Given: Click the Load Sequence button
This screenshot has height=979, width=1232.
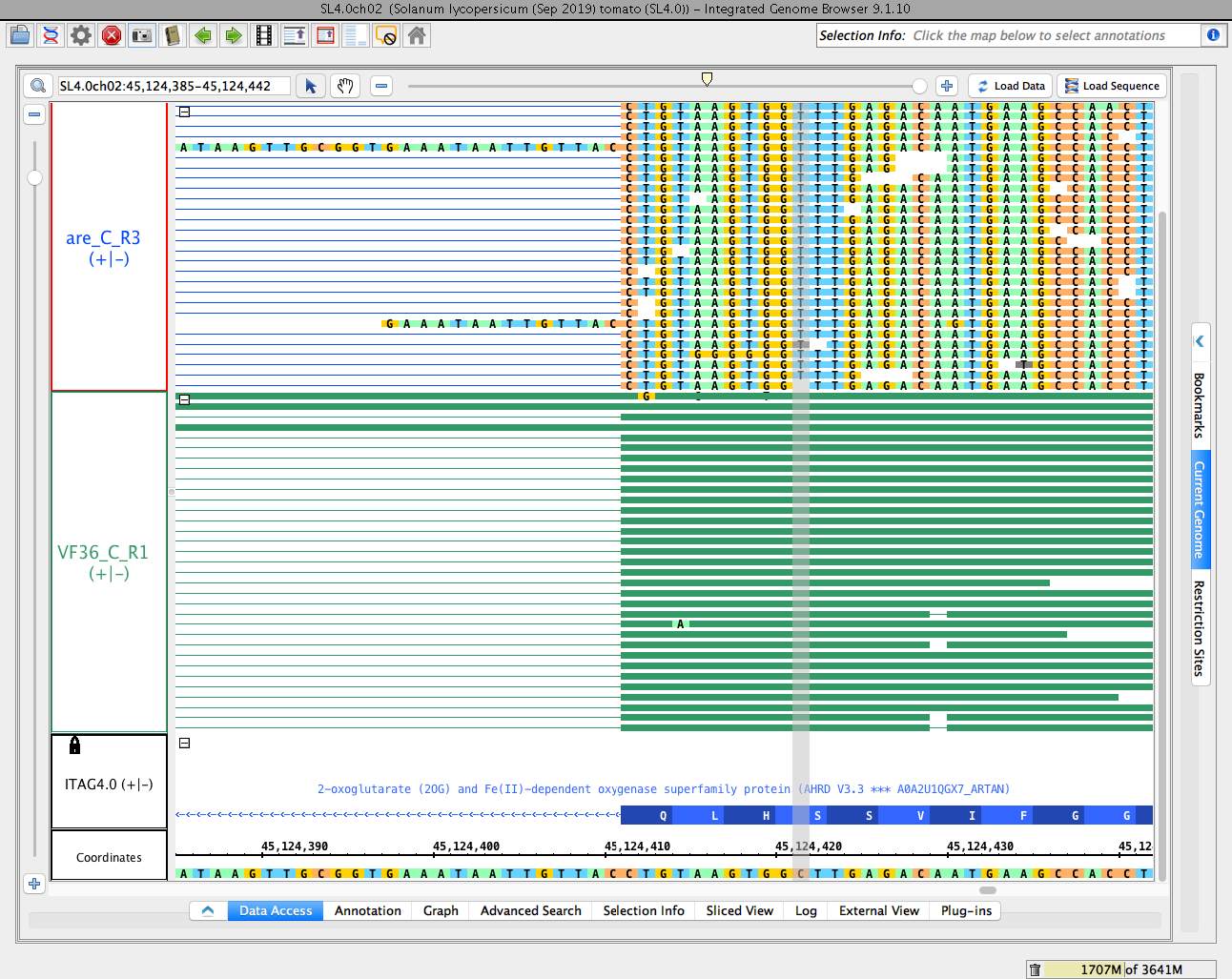Looking at the screenshot, I should pos(1112,86).
